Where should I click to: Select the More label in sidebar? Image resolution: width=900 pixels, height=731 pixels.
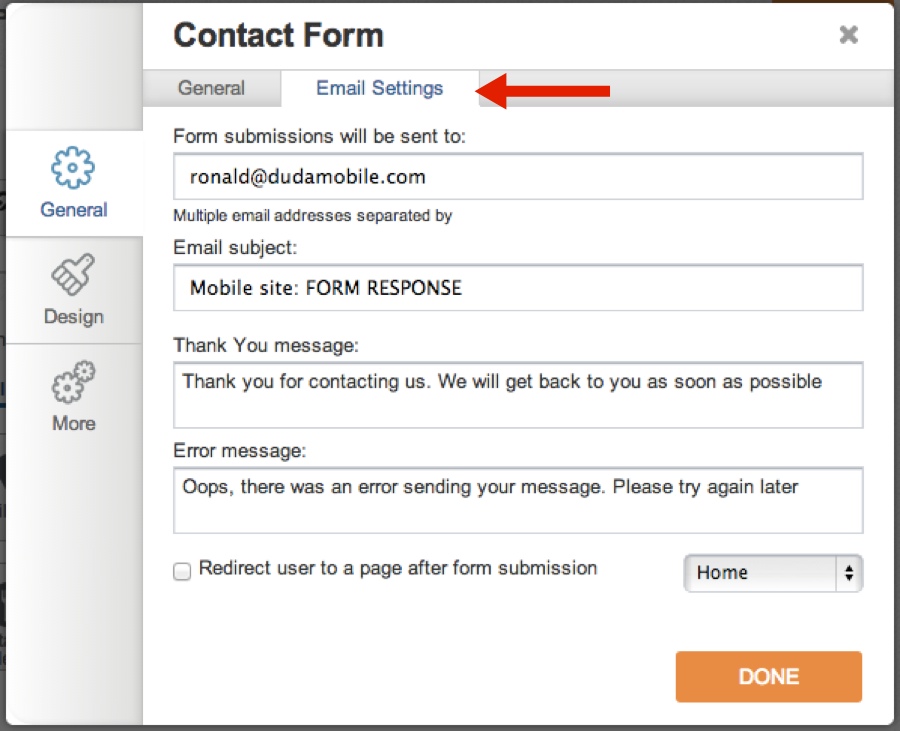click(x=73, y=423)
